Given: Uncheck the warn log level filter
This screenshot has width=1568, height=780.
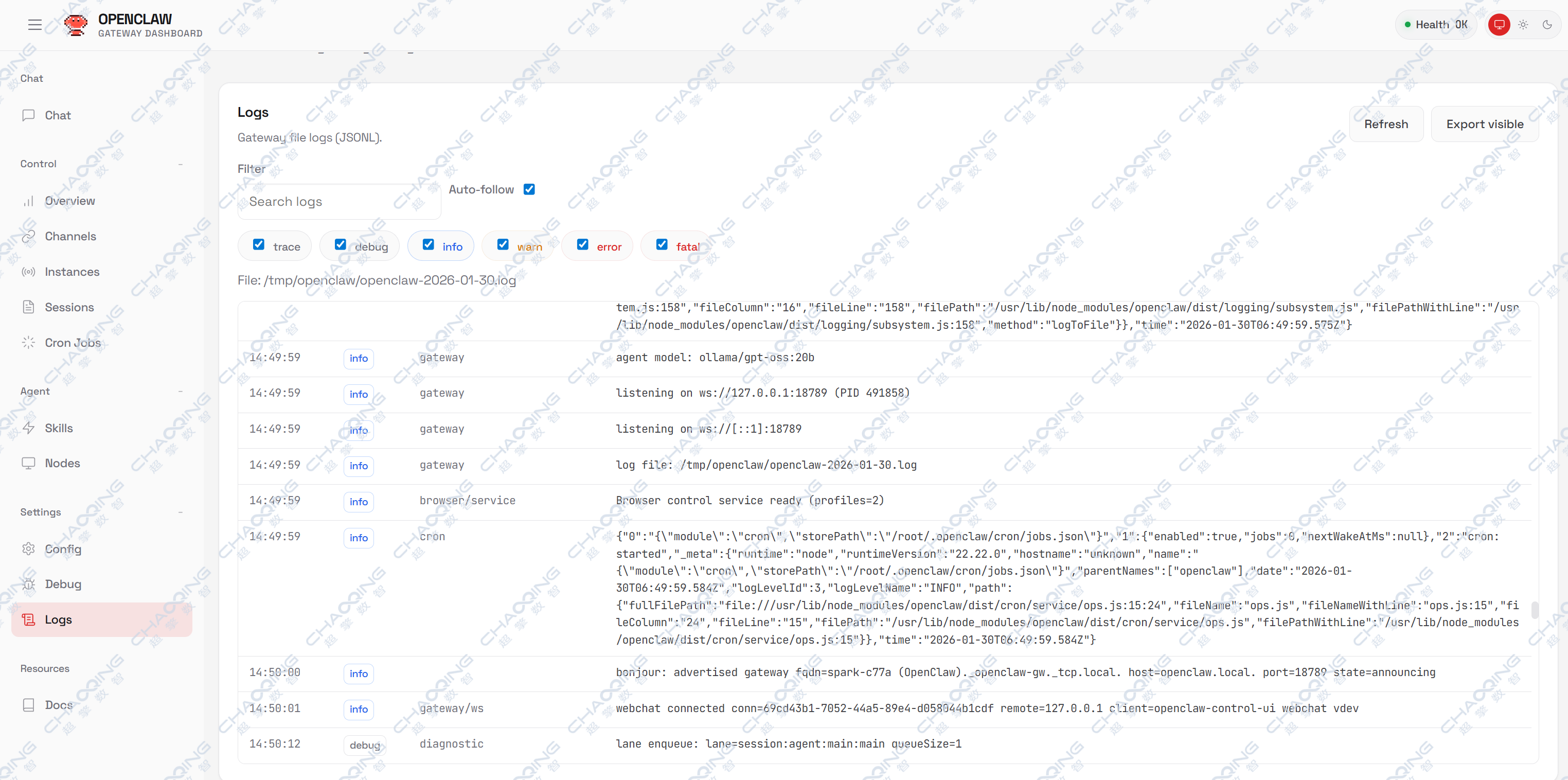Looking at the screenshot, I should pos(503,245).
